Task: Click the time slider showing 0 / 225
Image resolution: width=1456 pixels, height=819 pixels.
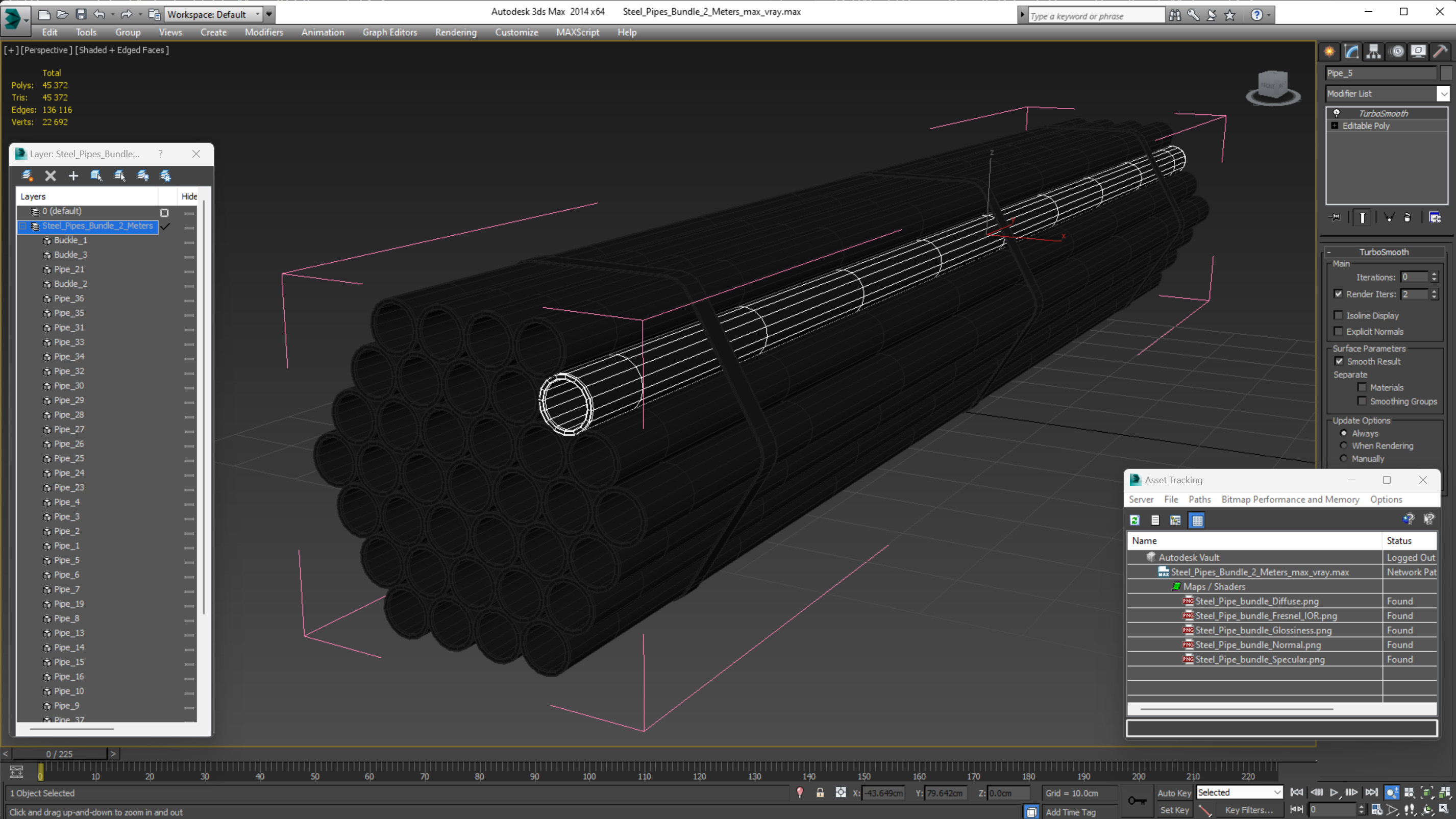Action: coord(59,754)
